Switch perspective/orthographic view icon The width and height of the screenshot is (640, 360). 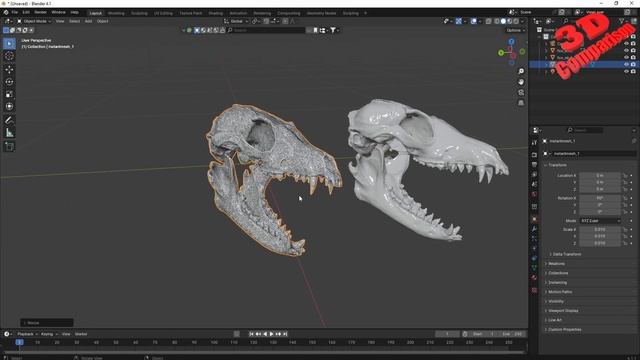(x=521, y=103)
